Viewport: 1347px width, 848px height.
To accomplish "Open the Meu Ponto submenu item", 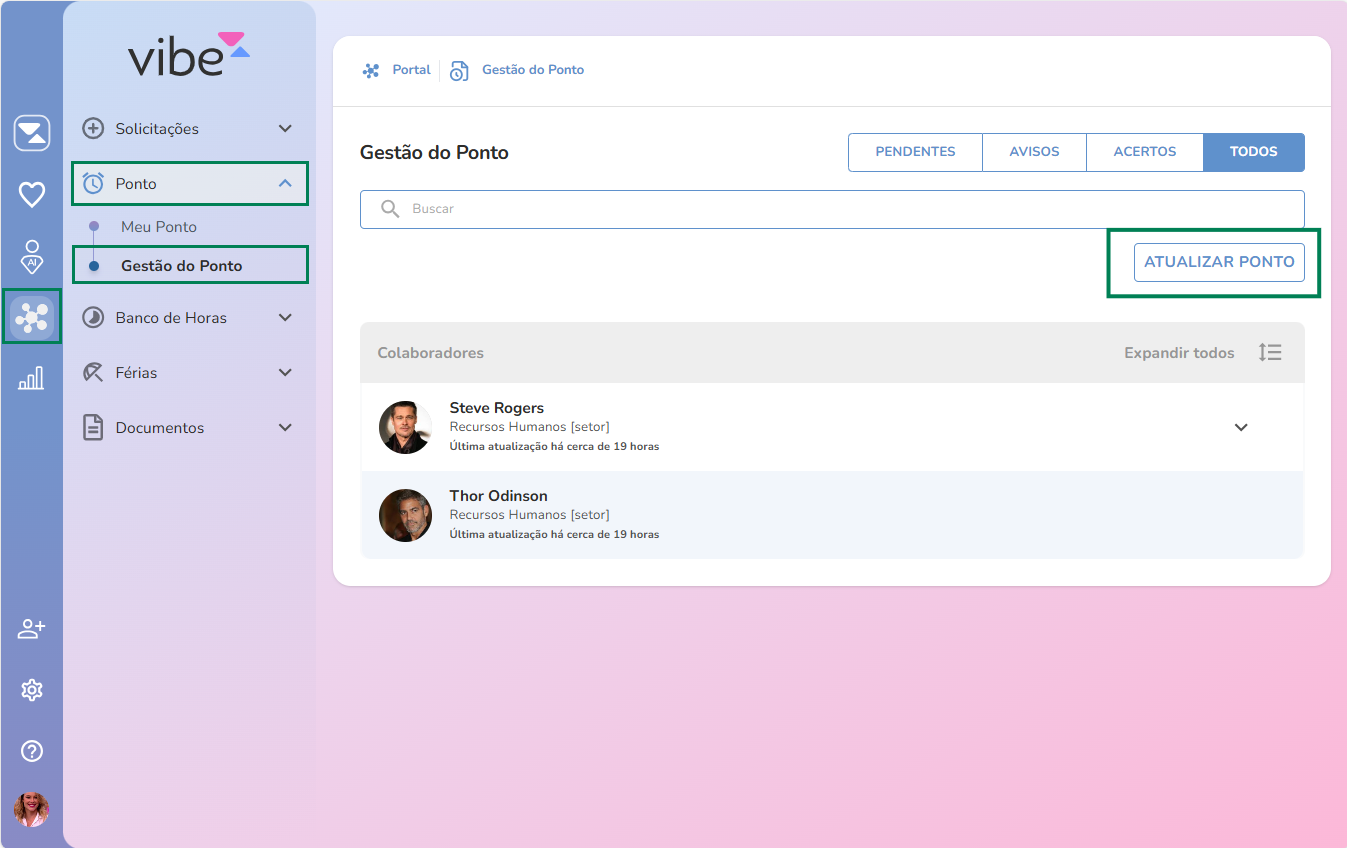I will [159, 227].
